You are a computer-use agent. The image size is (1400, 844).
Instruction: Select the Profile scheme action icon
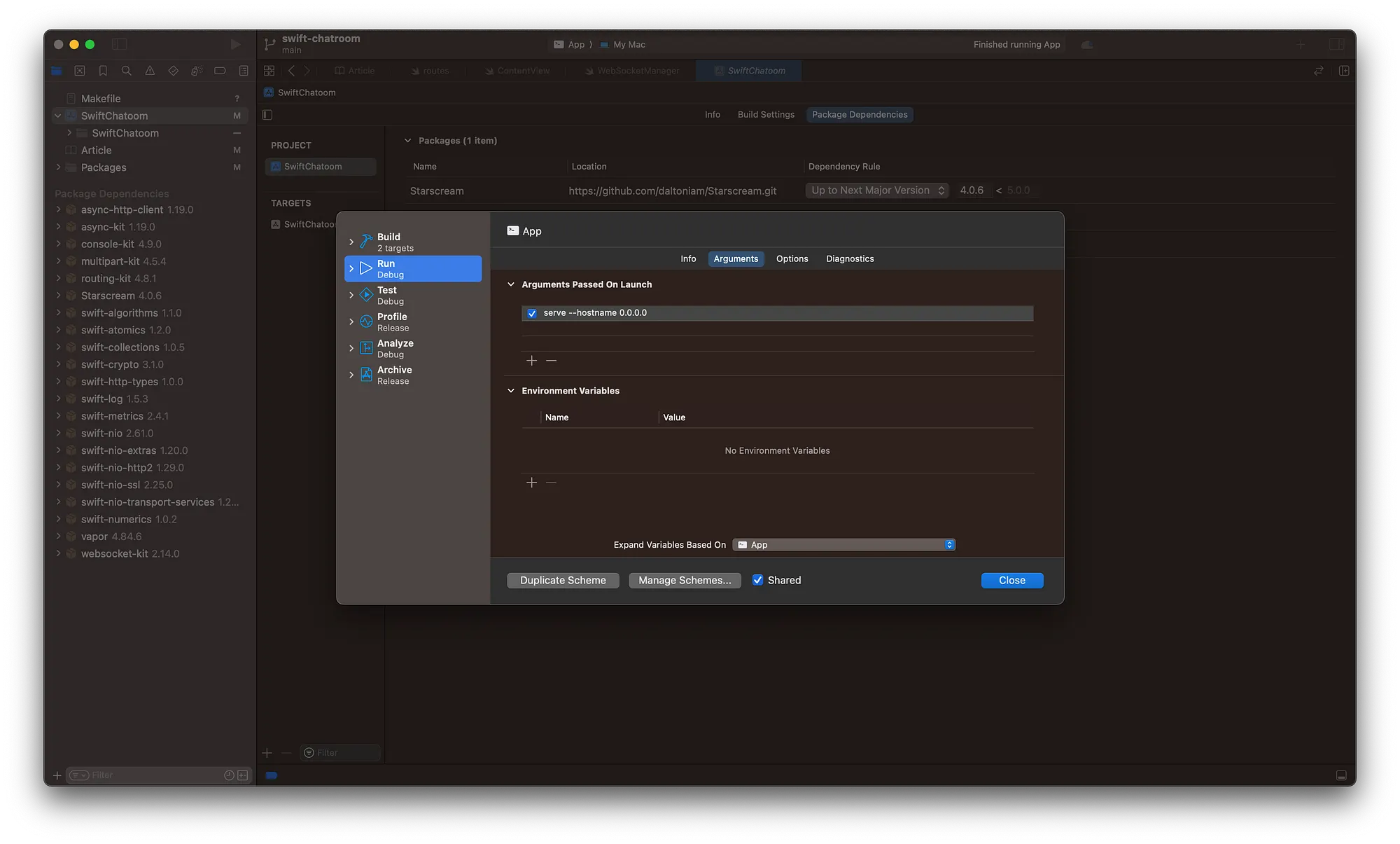click(365, 321)
